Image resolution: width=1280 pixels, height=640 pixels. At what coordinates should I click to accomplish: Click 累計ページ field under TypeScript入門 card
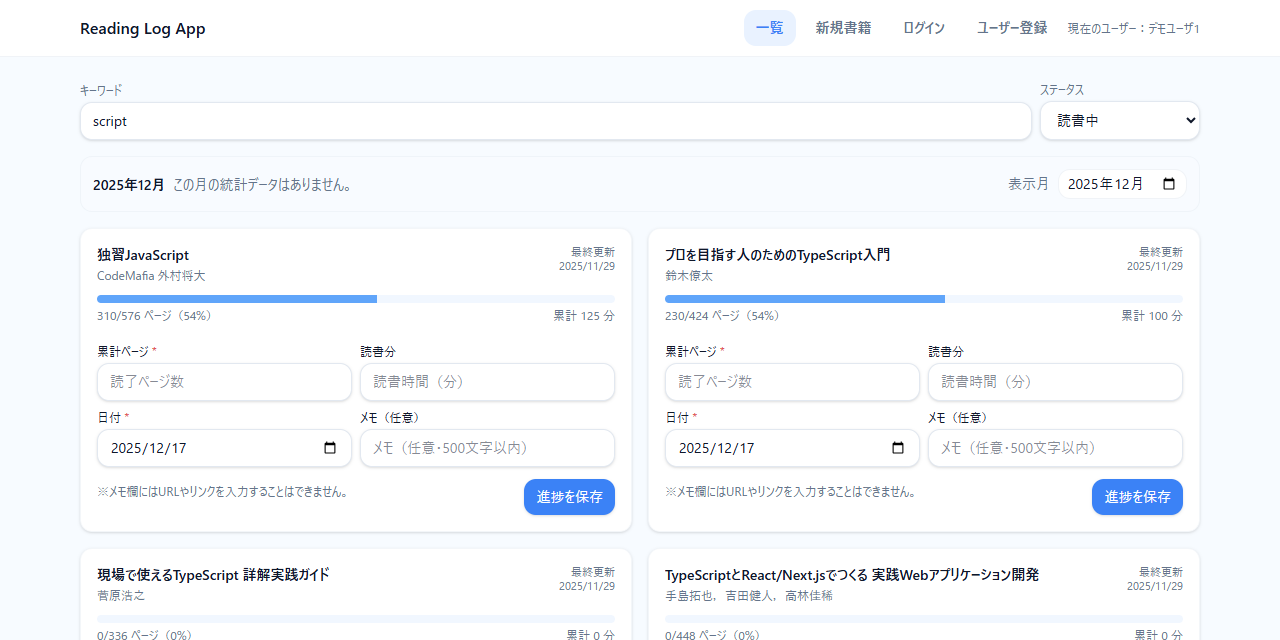coord(792,381)
